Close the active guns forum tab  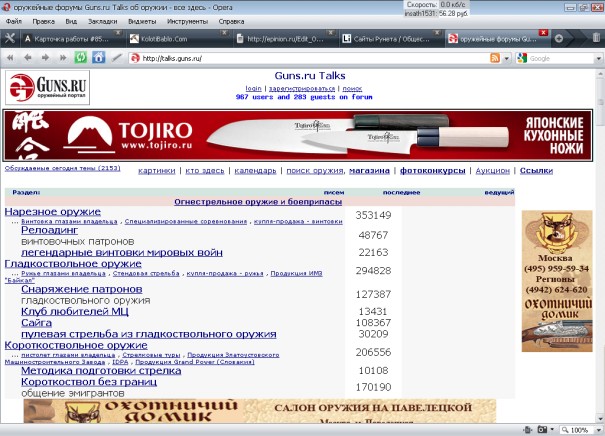544,33
